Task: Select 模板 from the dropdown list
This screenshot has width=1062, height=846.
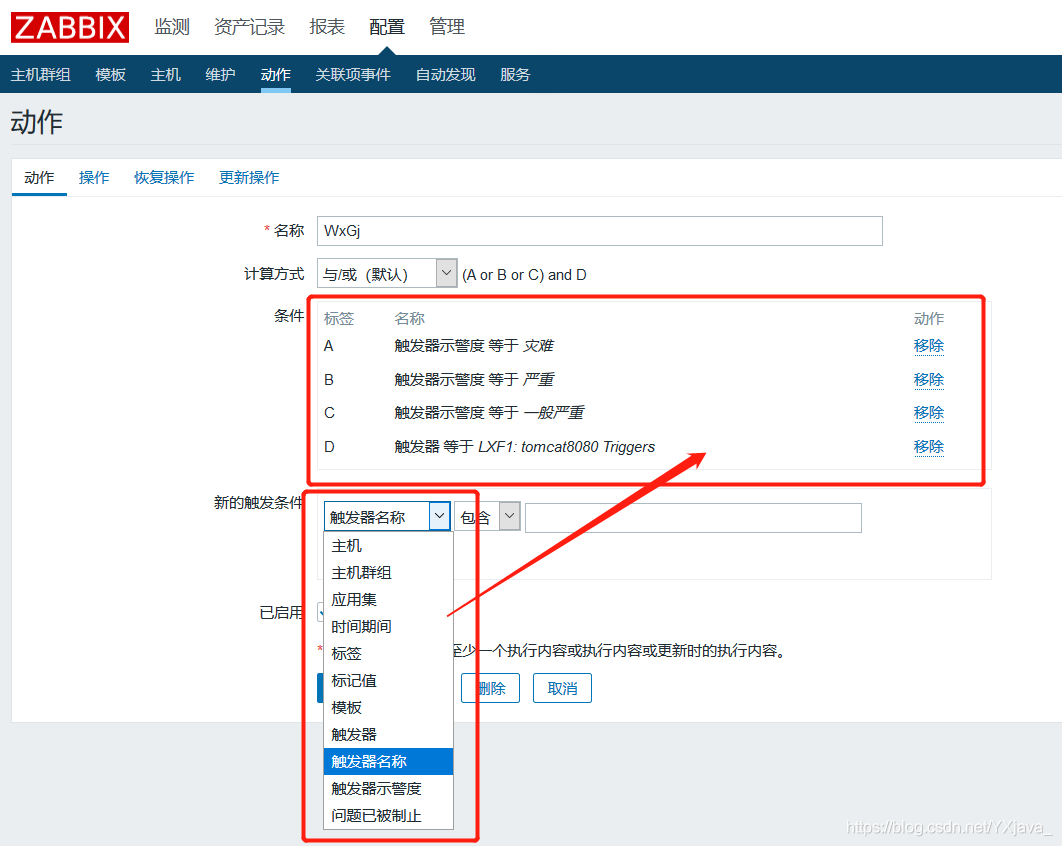Action: click(389, 708)
